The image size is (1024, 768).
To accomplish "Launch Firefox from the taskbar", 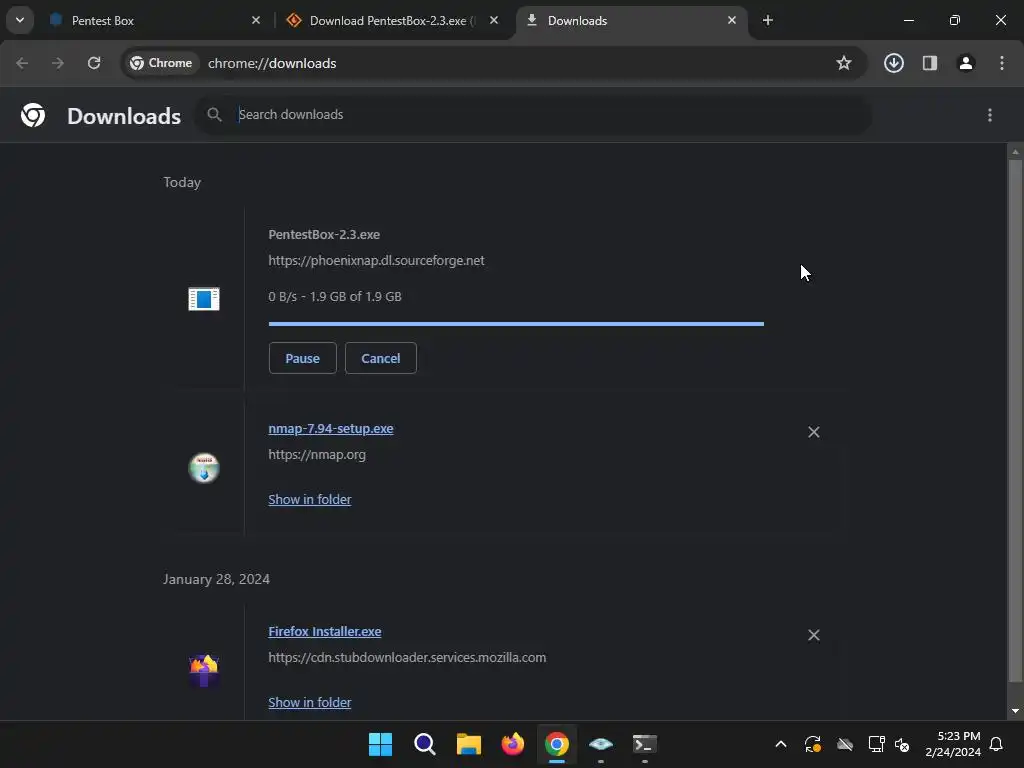I will (513, 744).
